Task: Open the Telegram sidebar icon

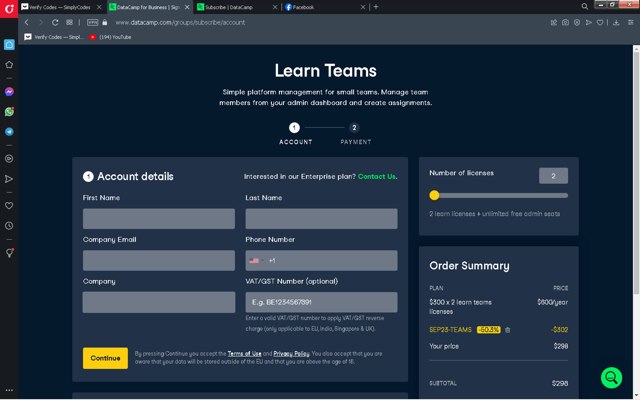Action: coord(9,131)
